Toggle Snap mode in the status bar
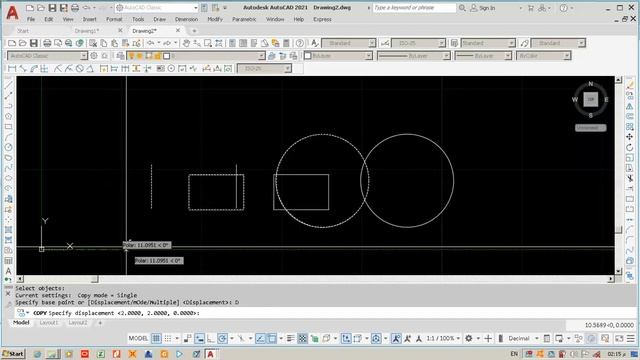The height and width of the screenshot is (360, 640). tap(168, 338)
